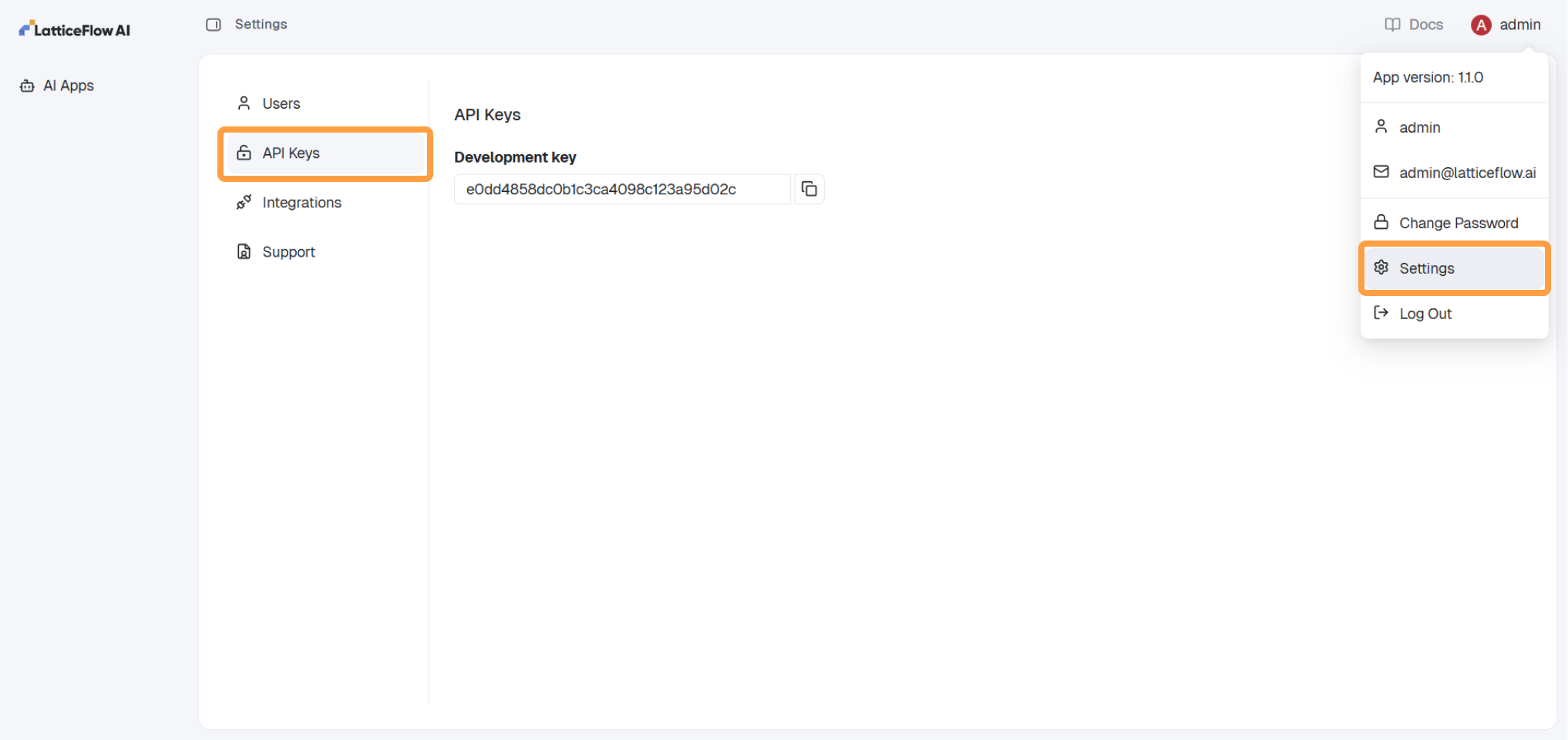The image size is (1568, 740).
Task: Click the API Keys padlock icon
Action: [x=244, y=153]
